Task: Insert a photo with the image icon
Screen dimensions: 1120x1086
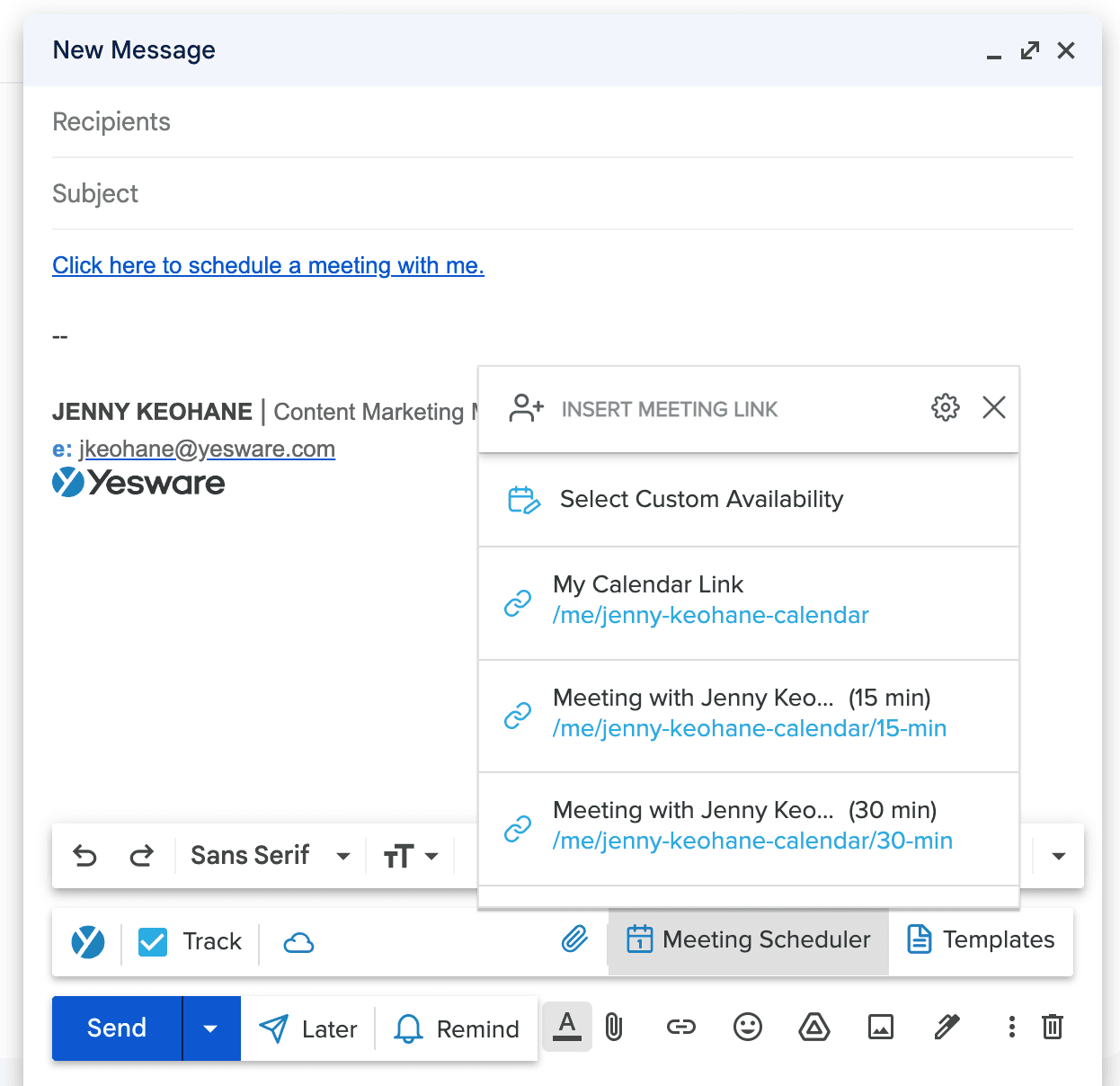Action: (880, 1027)
